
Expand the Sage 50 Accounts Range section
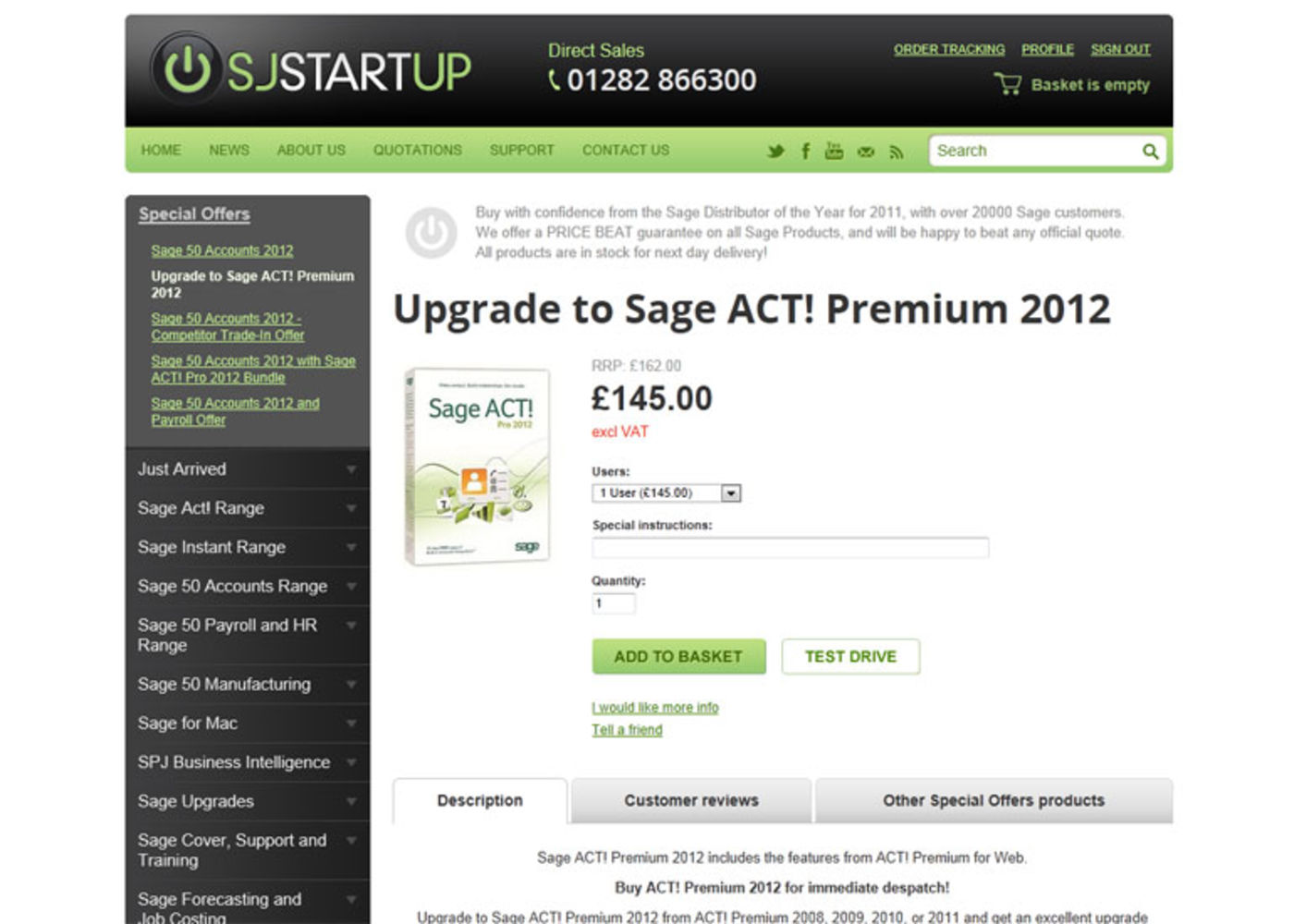(x=247, y=587)
